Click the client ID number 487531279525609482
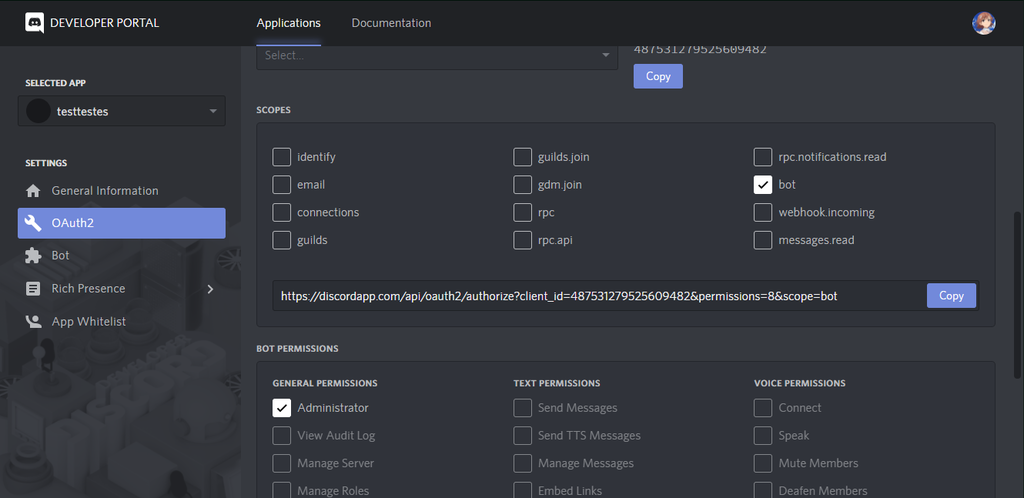 coord(700,50)
